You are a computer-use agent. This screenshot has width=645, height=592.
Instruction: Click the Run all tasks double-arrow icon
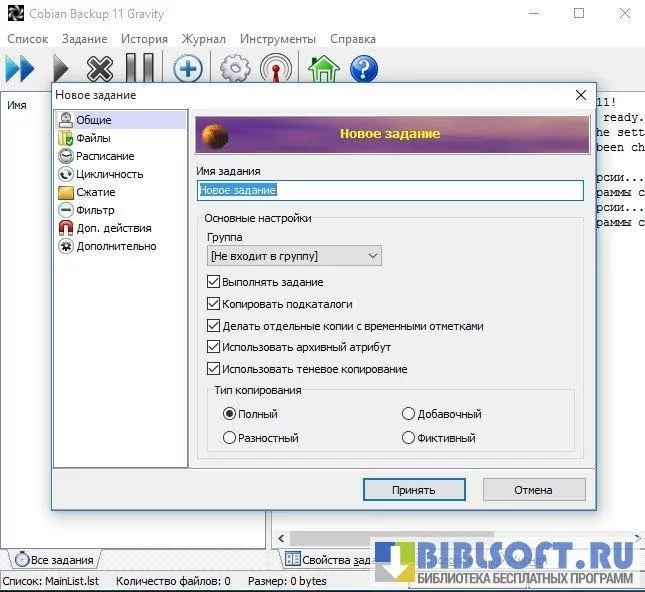click(20, 69)
